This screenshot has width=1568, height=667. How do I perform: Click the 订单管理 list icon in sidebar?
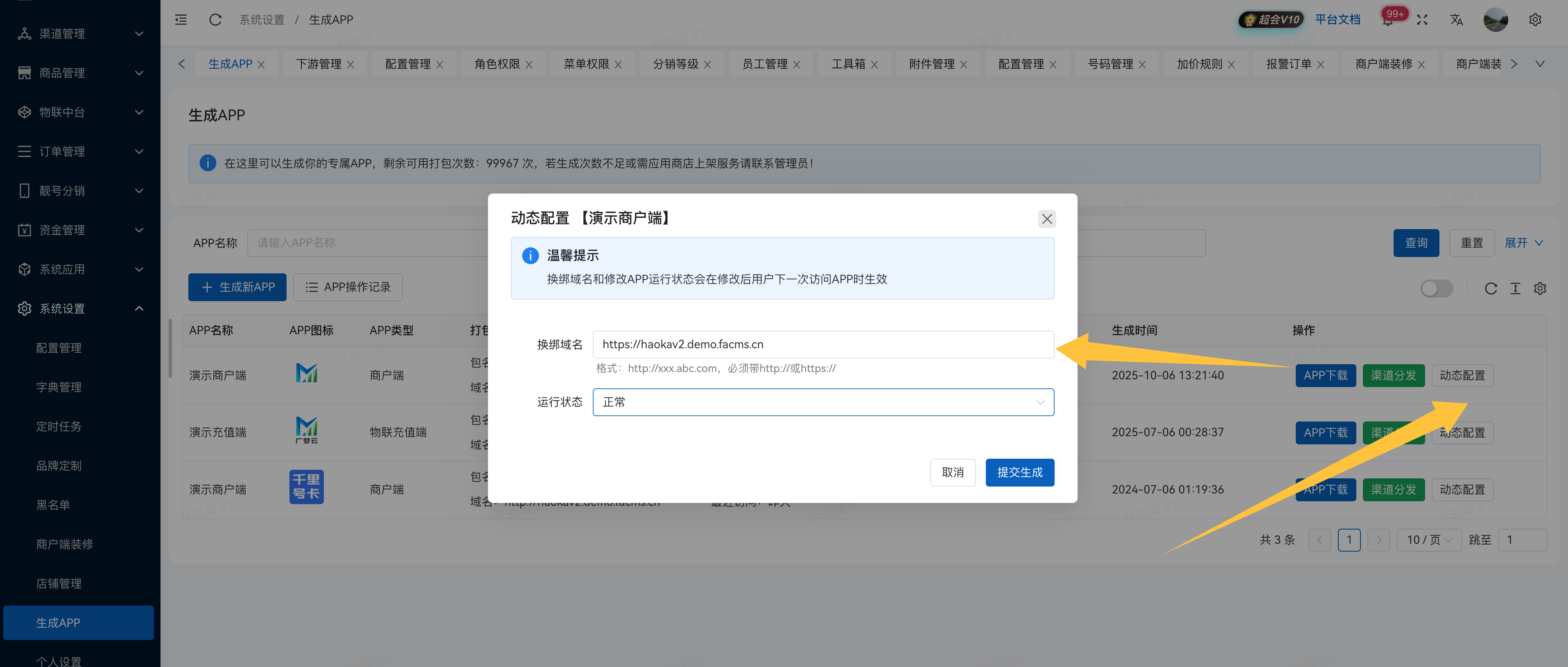24,151
